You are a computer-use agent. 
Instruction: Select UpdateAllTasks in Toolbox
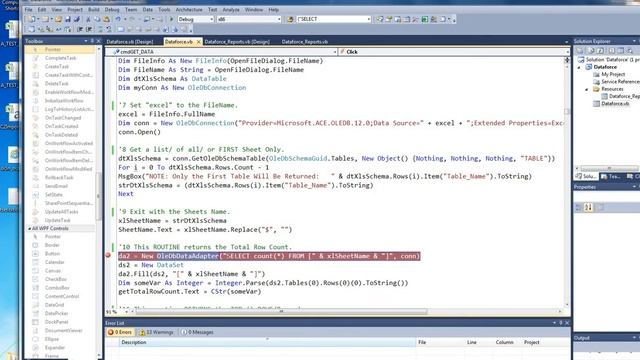[x=61, y=211]
